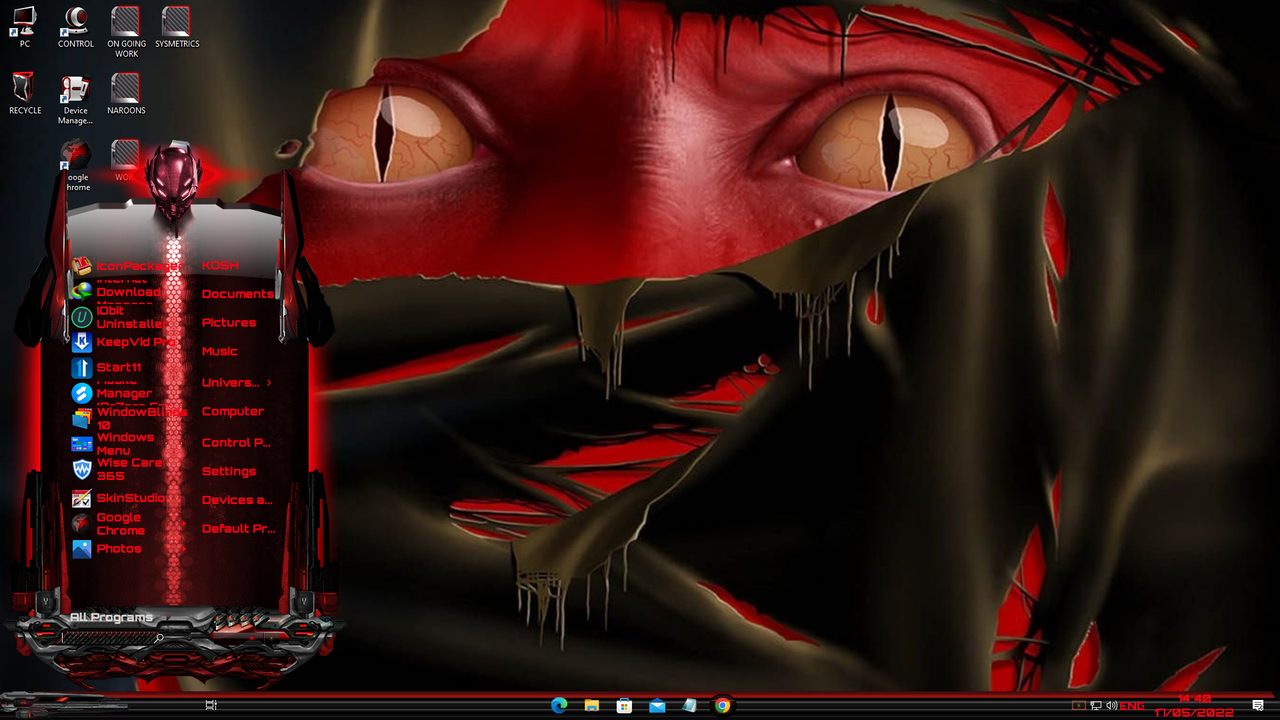Expand Photos jump list arrow

click(182, 549)
